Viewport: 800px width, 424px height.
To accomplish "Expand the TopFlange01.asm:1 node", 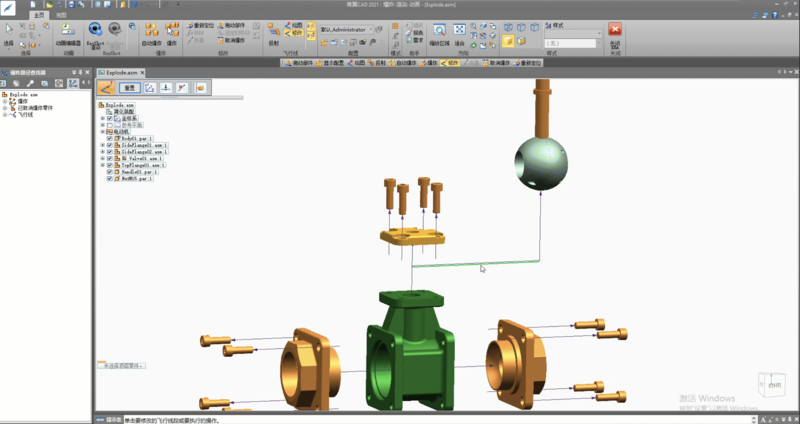I will 103,165.
